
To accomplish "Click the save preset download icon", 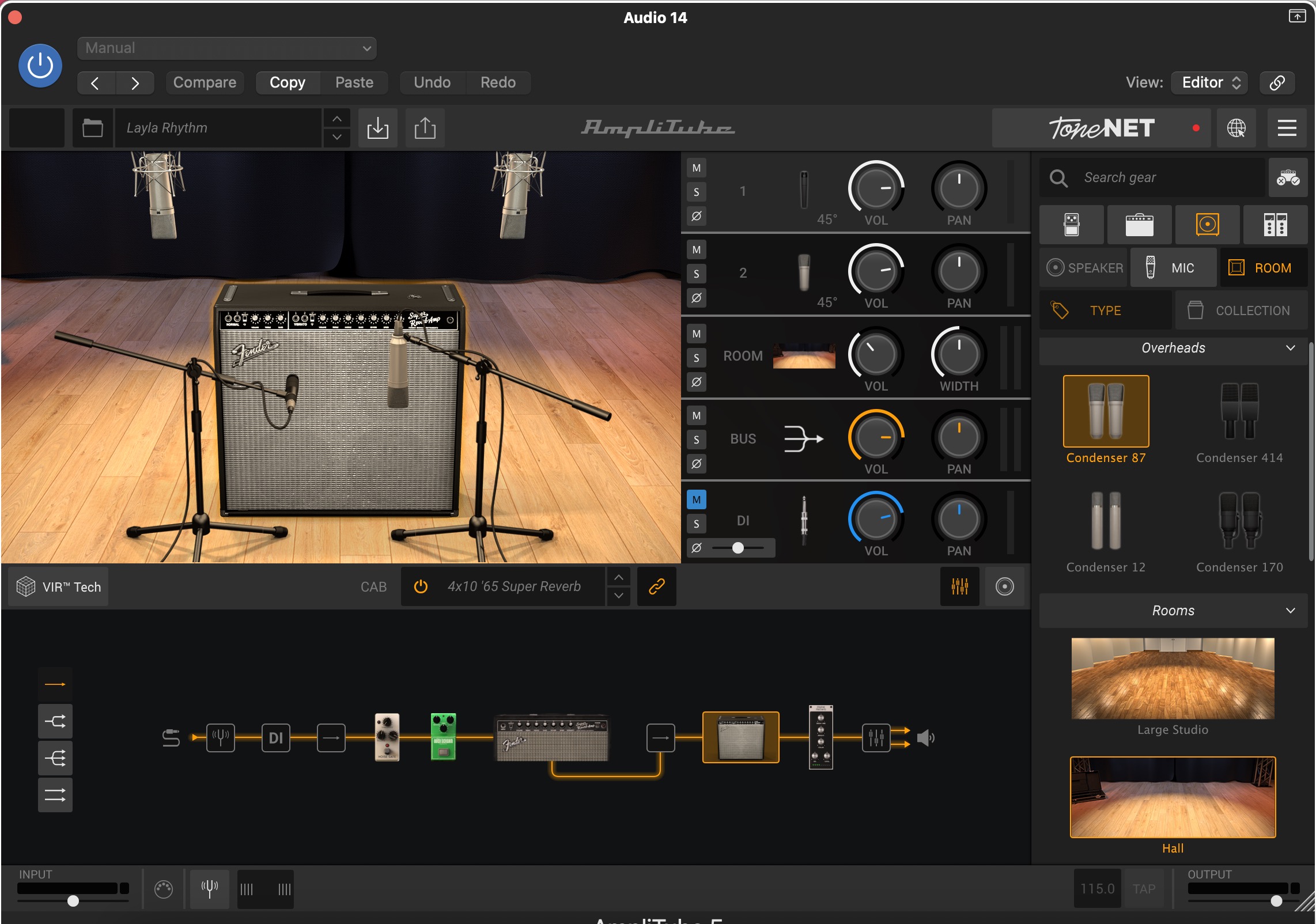I will [x=378, y=128].
